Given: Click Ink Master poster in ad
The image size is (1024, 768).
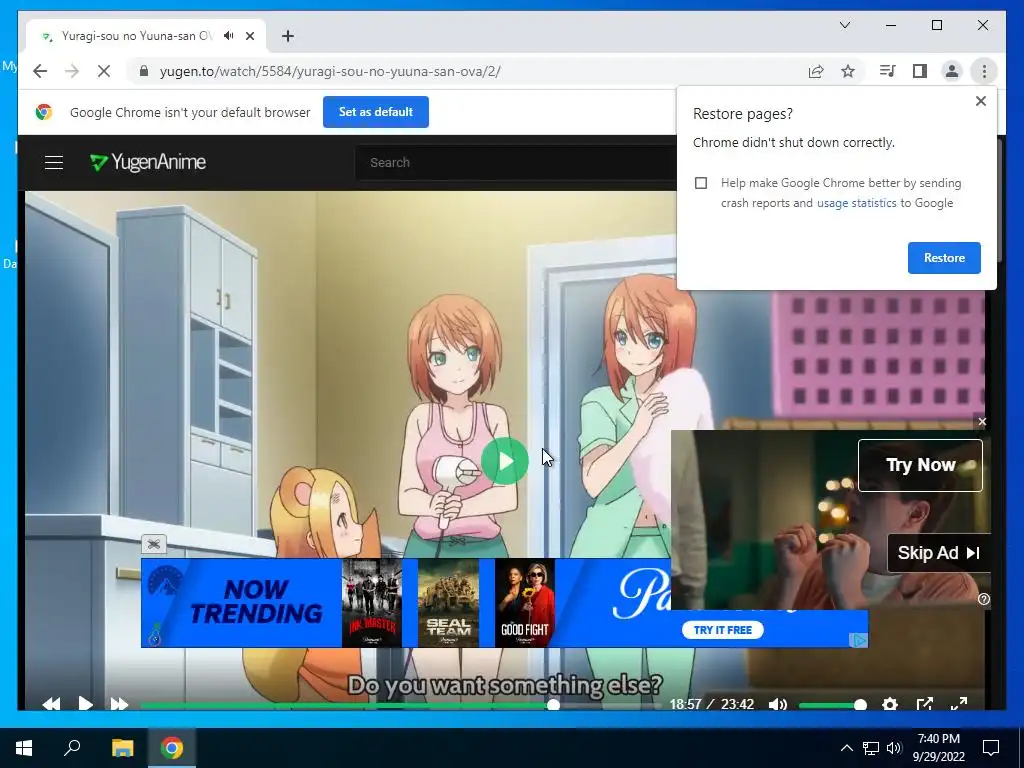Looking at the screenshot, I should (372, 603).
